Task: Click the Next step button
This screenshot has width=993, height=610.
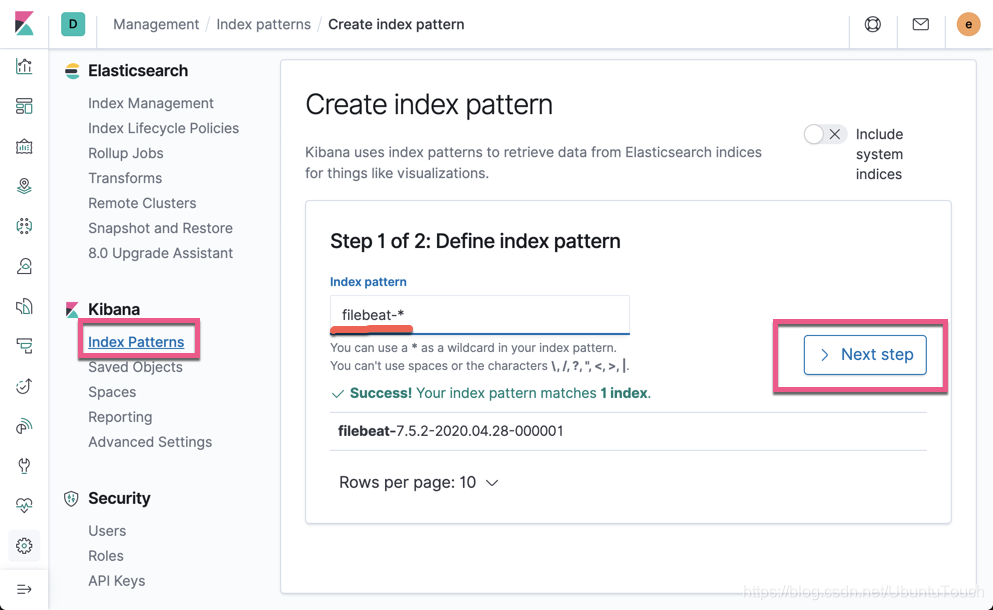Action: click(865, 355)
